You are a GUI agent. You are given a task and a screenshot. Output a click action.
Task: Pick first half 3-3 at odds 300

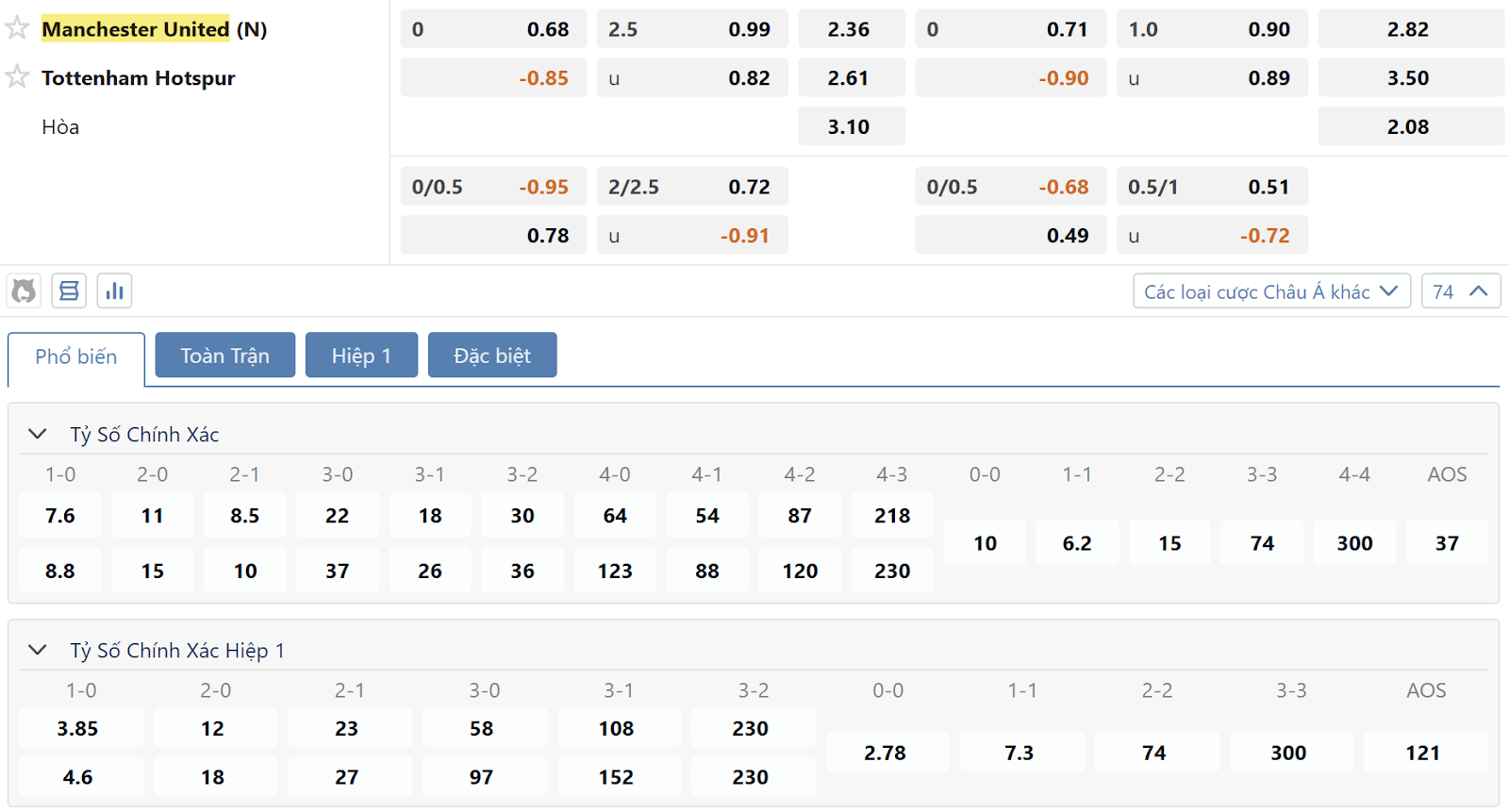pos(1291,753)
